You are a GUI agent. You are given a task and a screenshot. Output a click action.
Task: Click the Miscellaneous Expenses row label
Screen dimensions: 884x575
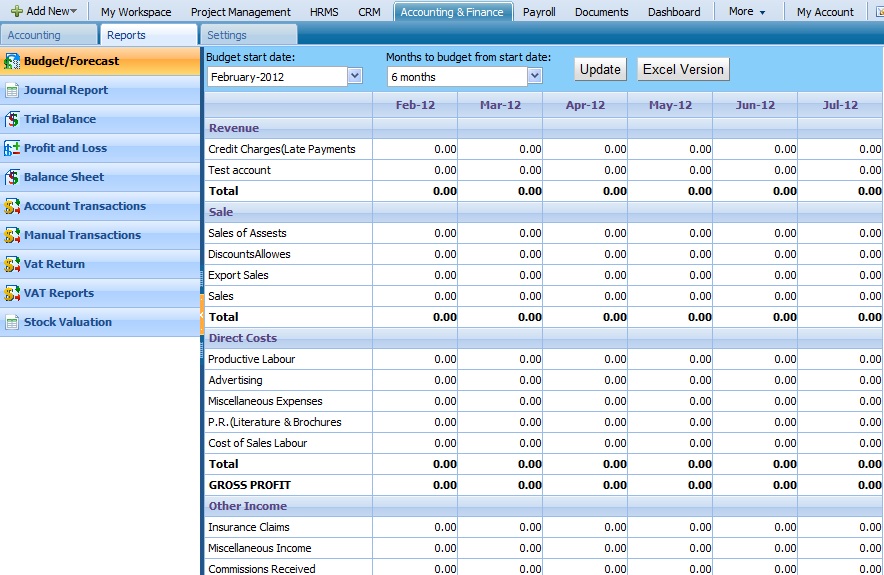click(265, 401)
